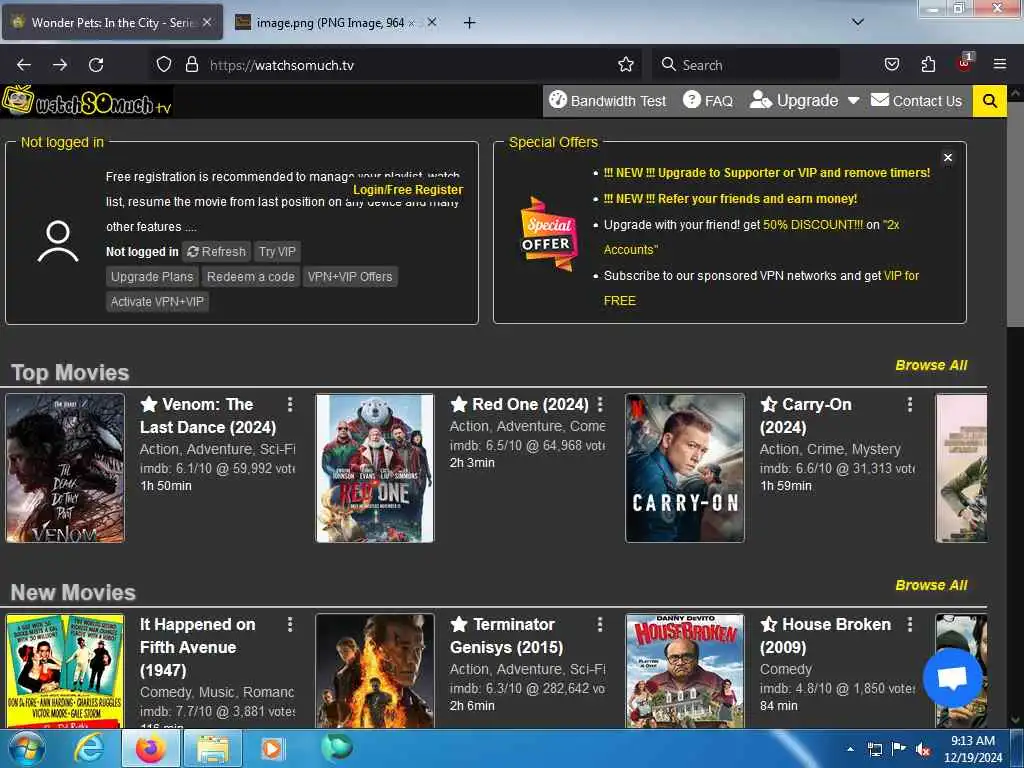This screenshot has height=768, width=1024.
Task: Go forward with the browser forward arrow
Action: [x=60, y=65]
